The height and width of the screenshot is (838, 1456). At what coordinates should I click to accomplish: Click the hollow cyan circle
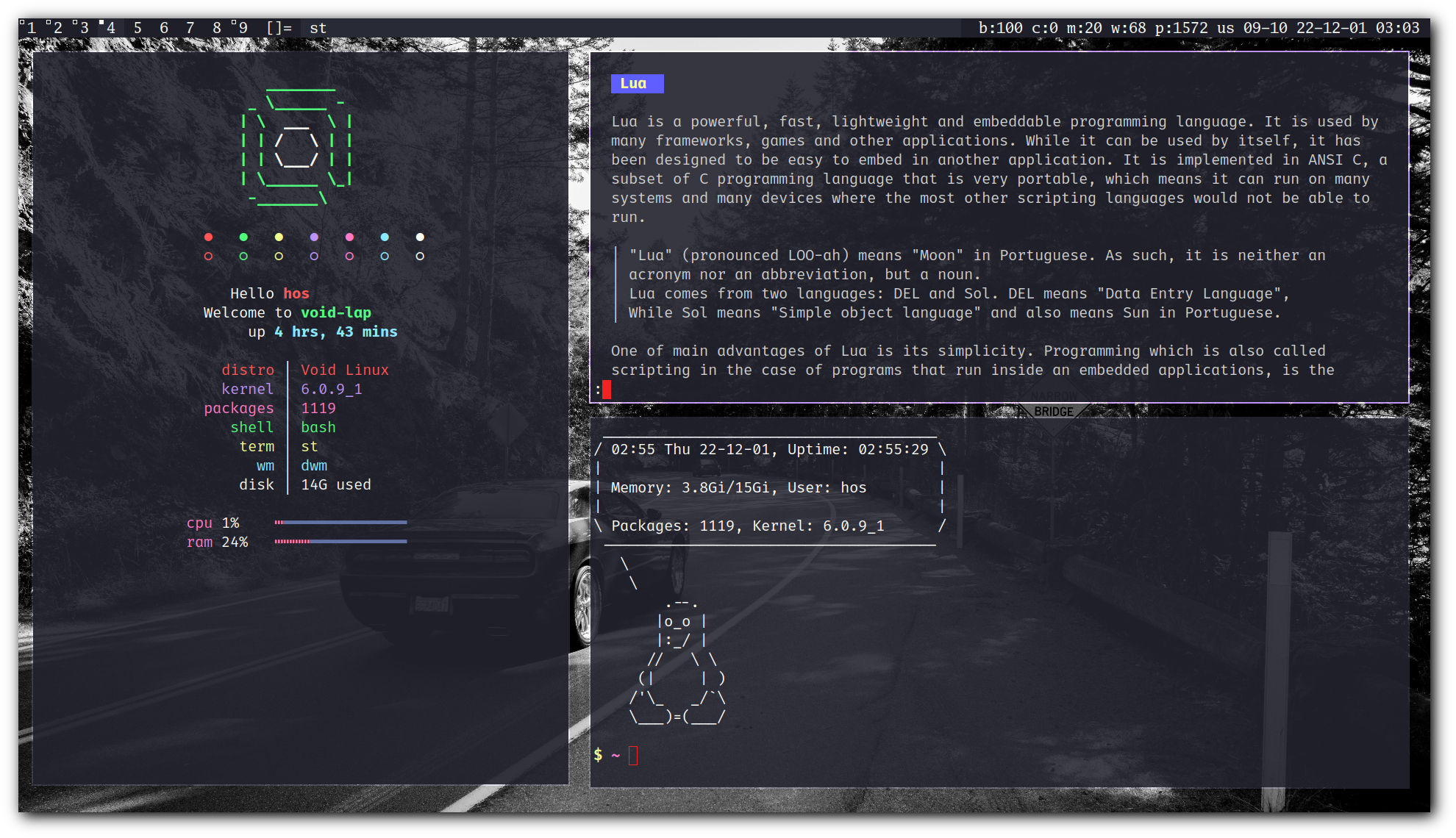pos(385,256)
